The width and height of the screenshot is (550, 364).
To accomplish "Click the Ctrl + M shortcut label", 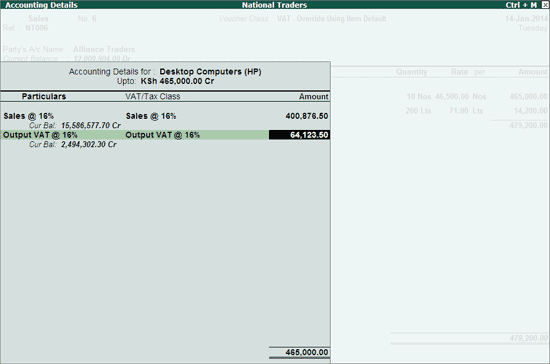I will (x=521, y=5).
